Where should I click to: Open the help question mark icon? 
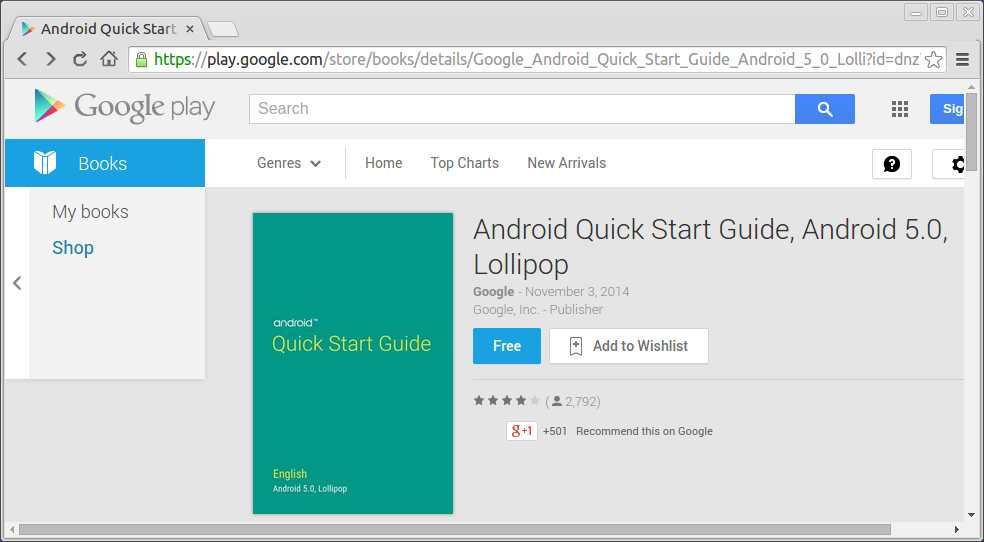pos(892,164)
